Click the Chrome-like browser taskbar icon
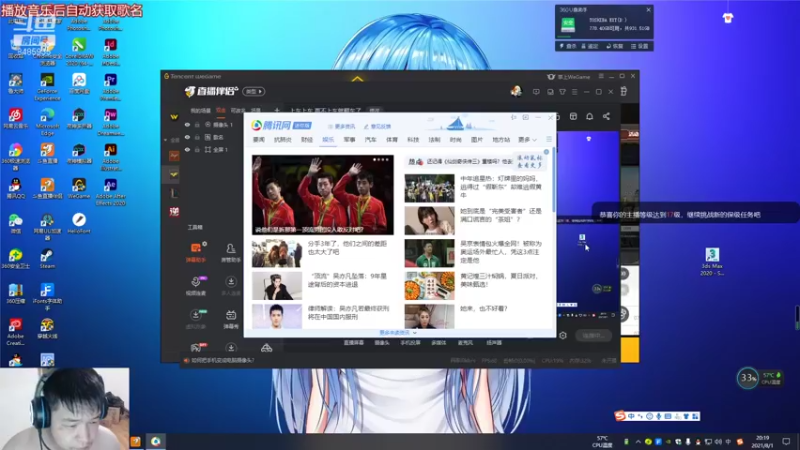This screenshot has height=450, width=800. point(156,441)
